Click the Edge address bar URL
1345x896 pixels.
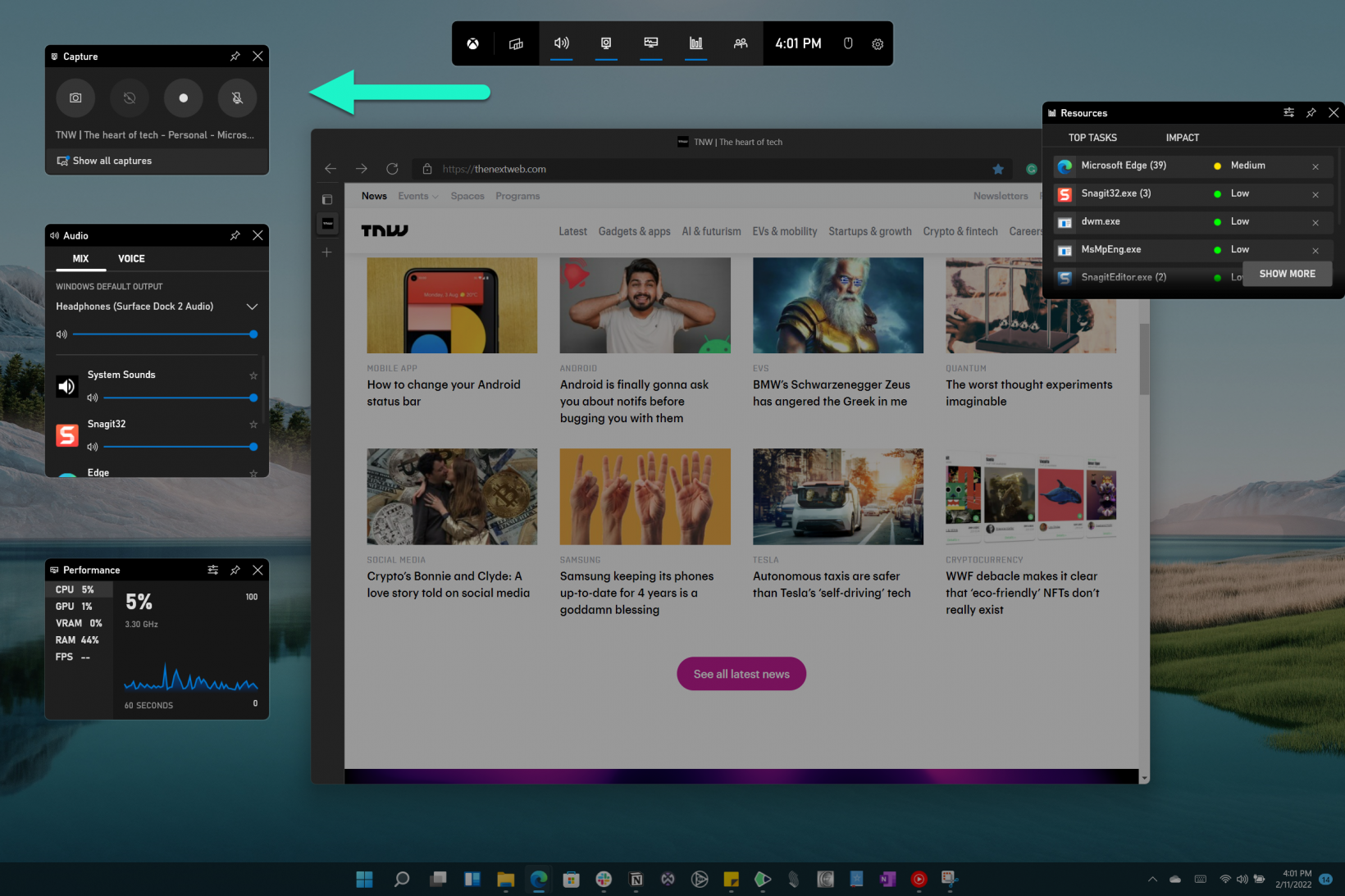[495, 169]
